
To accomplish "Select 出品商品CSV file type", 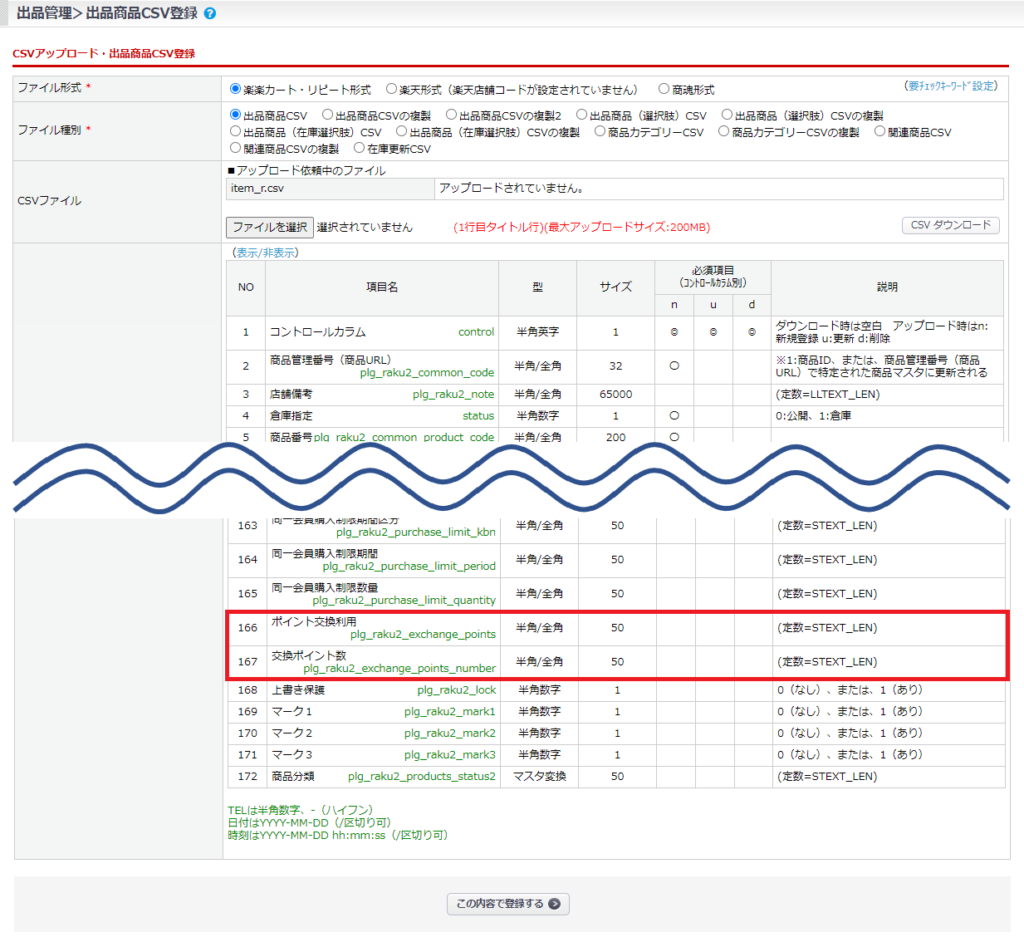I will pyautogui.click(x=236, y=115).
